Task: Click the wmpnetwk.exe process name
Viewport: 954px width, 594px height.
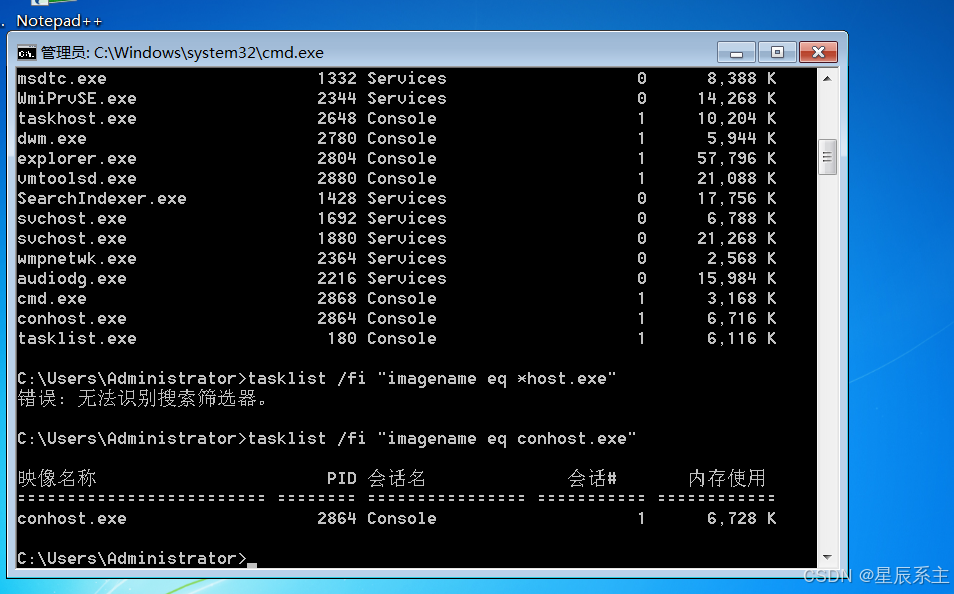Action: 77,259
